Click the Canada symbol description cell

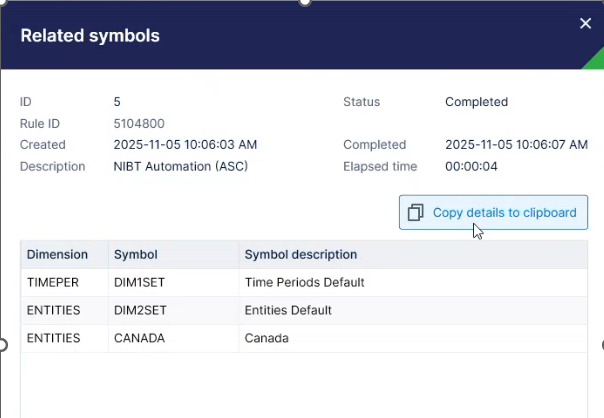point(266,339)
